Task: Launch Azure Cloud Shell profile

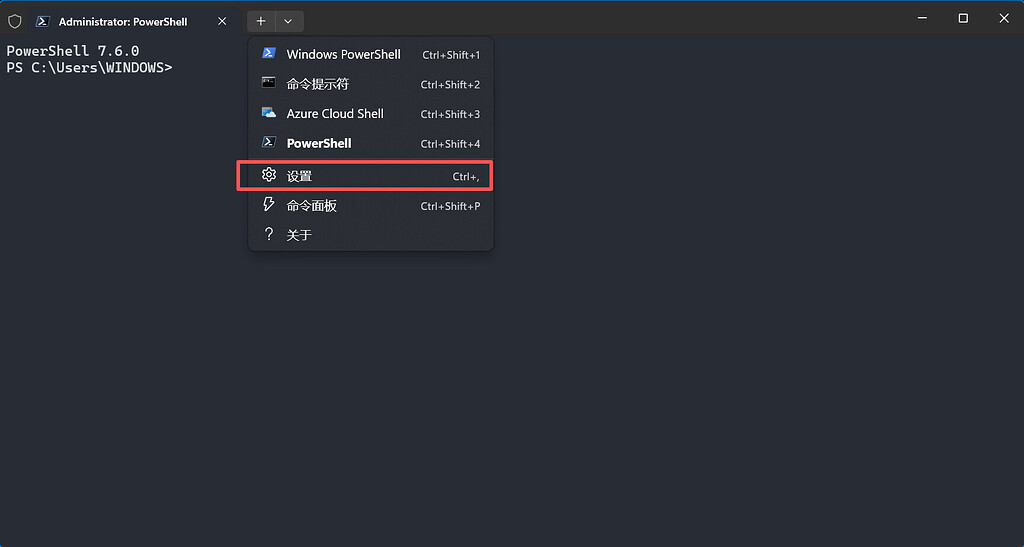Action: (x=371, y=114)
